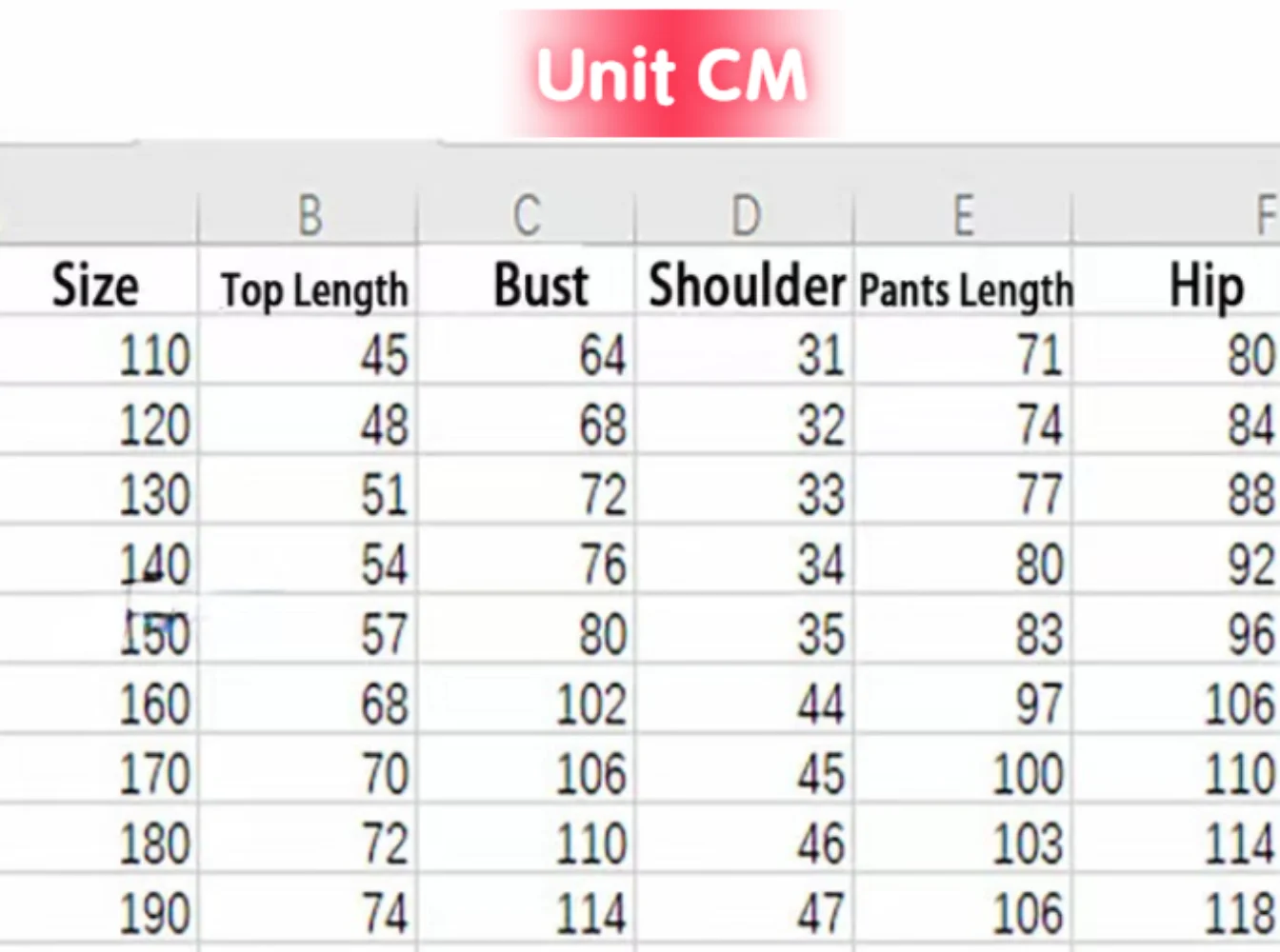Click the Shoulder header cell

746,286
